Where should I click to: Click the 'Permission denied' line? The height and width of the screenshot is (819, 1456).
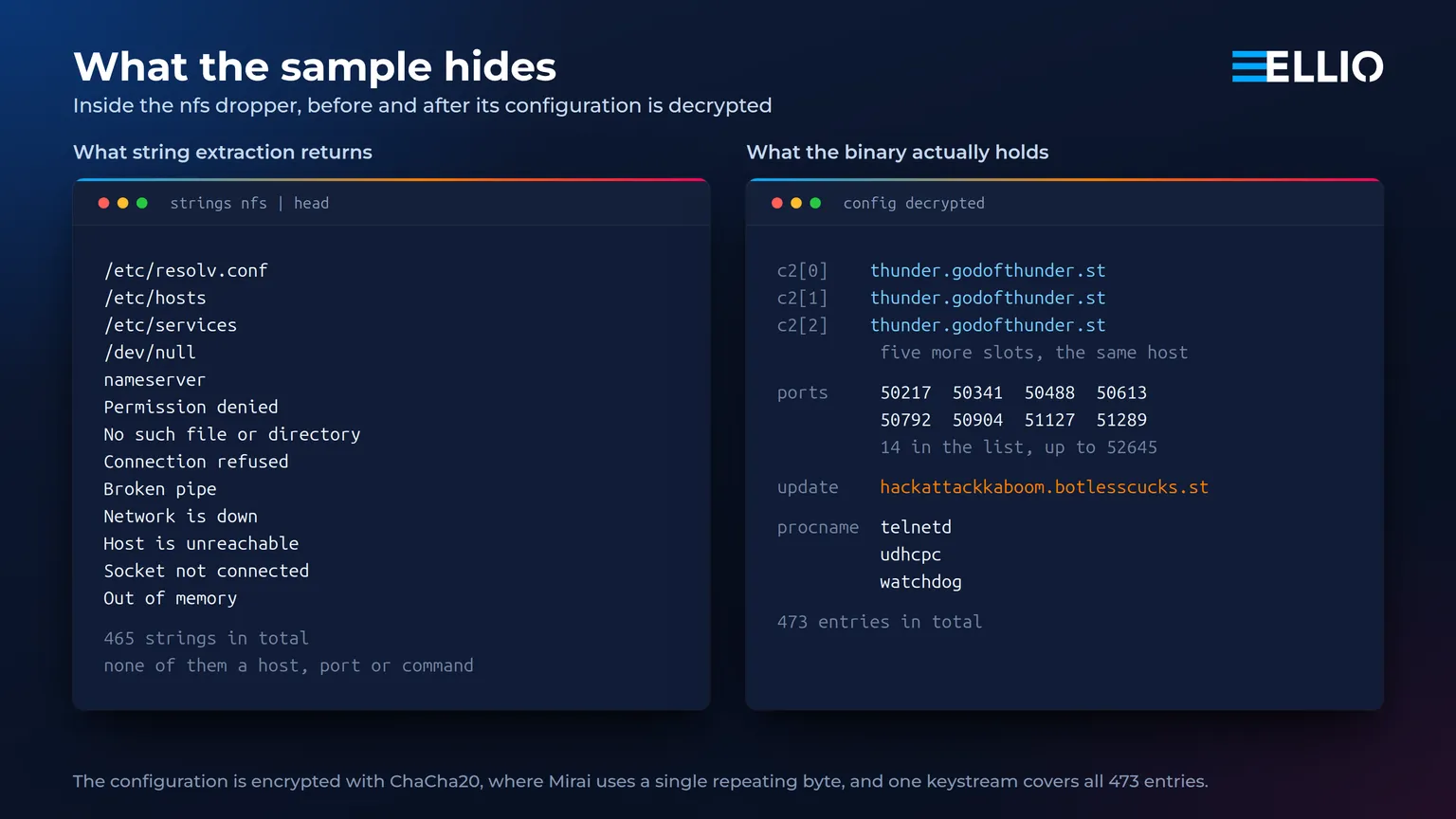click(191, 407)
